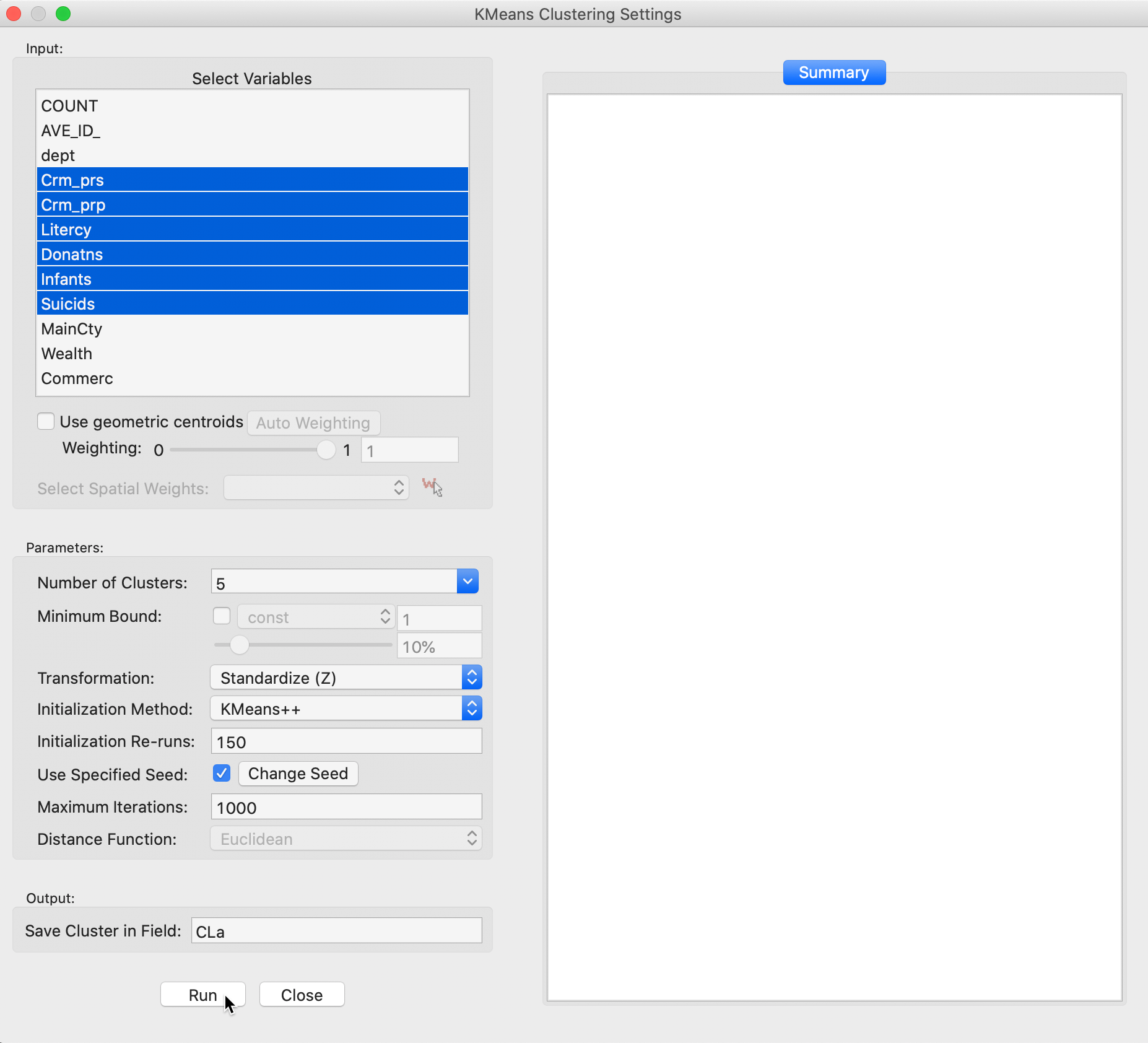Image resolution: width=1148 pixels, height=1043 pixels.
Task: Select COUNT in the variables list
Action: click(x=253, y=106)
